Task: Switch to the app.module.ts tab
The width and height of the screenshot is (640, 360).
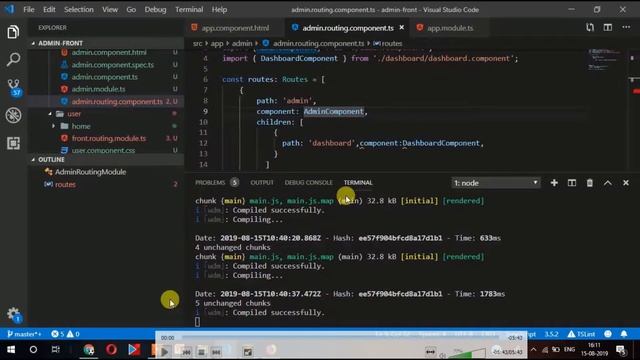Action: tap(449, 28)
